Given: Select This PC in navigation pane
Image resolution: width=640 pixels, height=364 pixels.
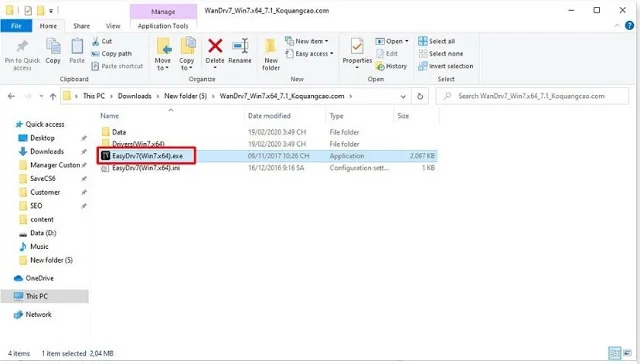Looking at the screenshot, I should (44, 296).
